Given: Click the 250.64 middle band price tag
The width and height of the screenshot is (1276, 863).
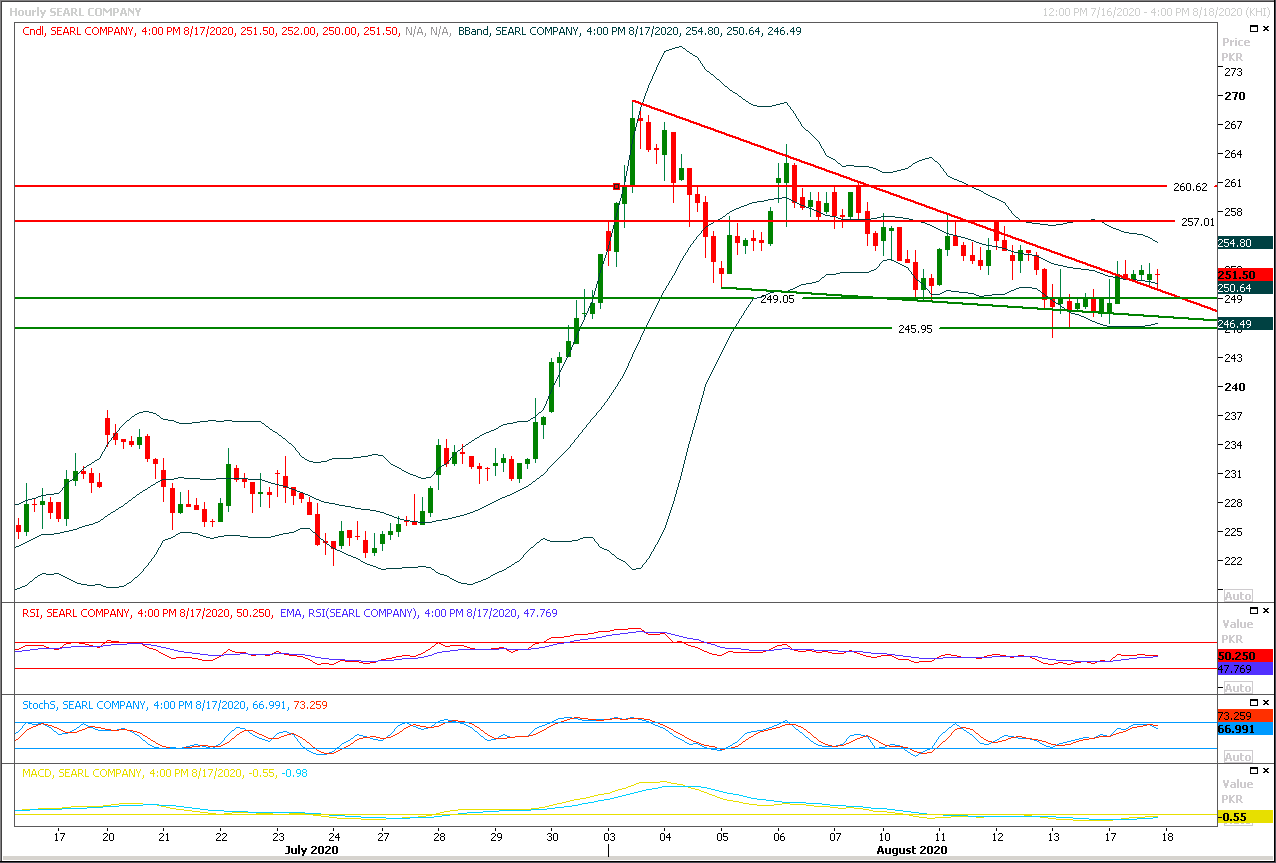Looking at the screenshot, I should (x=1244, y=288).
